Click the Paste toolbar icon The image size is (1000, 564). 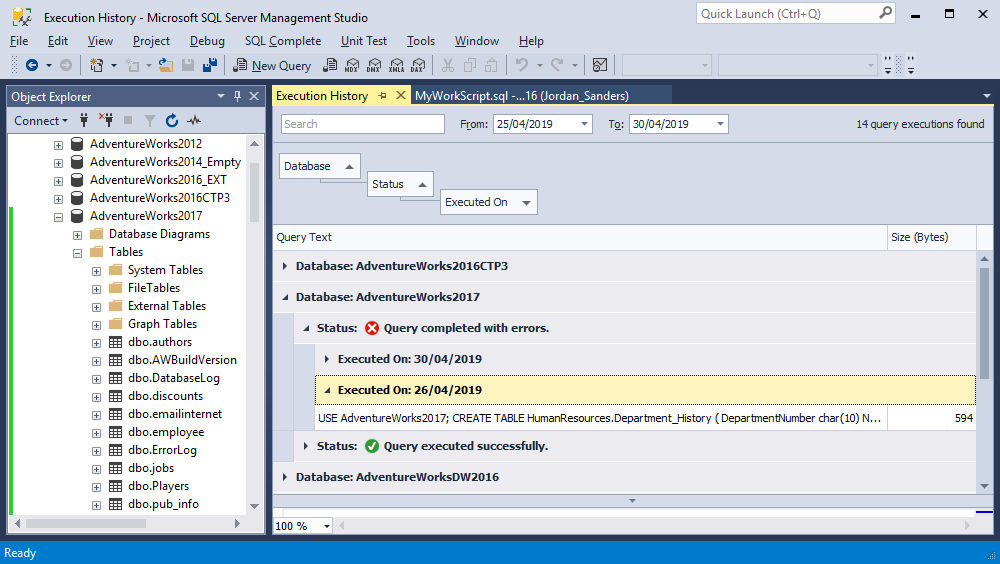click(x=491, y=65)
